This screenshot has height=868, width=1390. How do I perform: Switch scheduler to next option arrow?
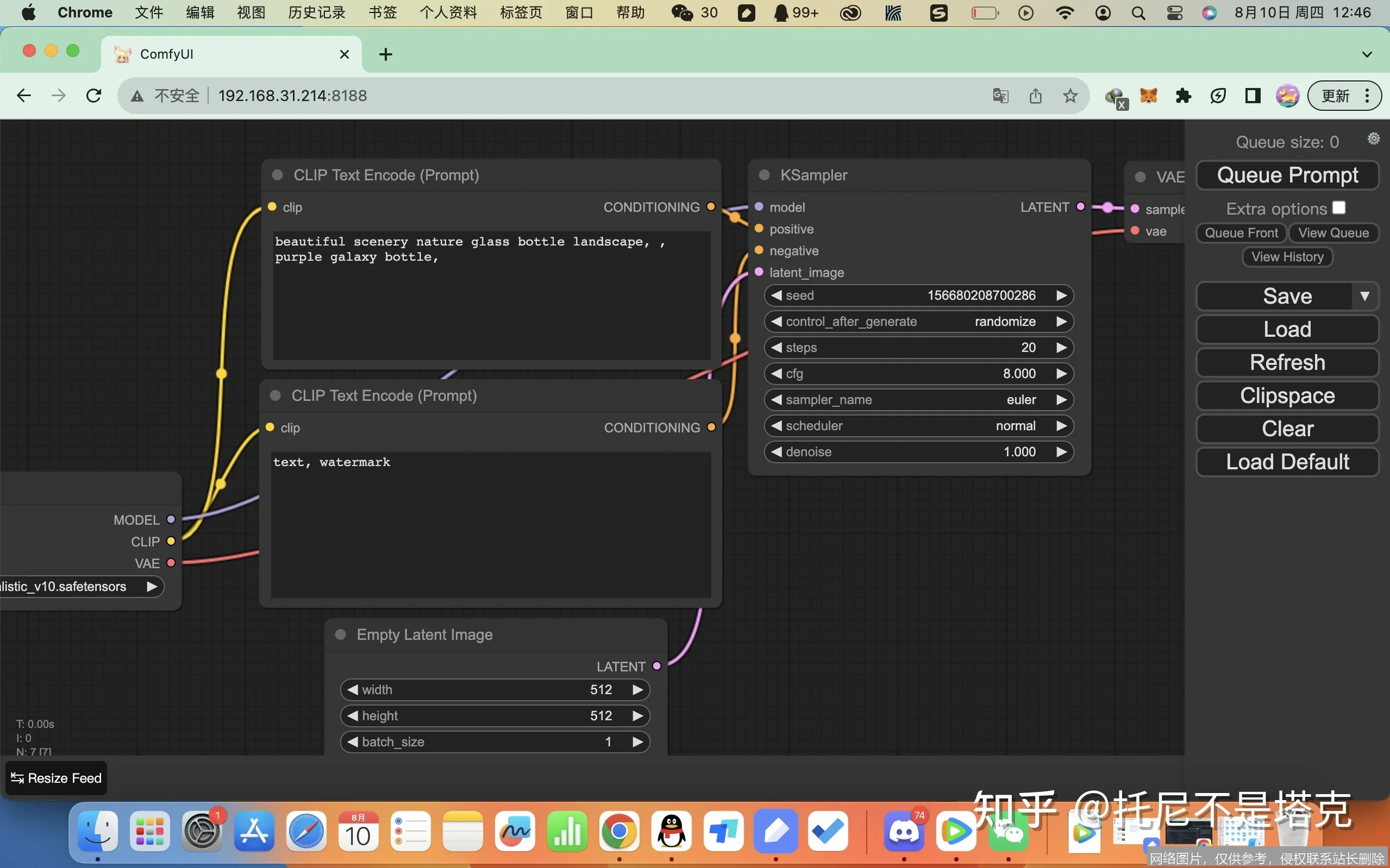[x=1061, y=426]
